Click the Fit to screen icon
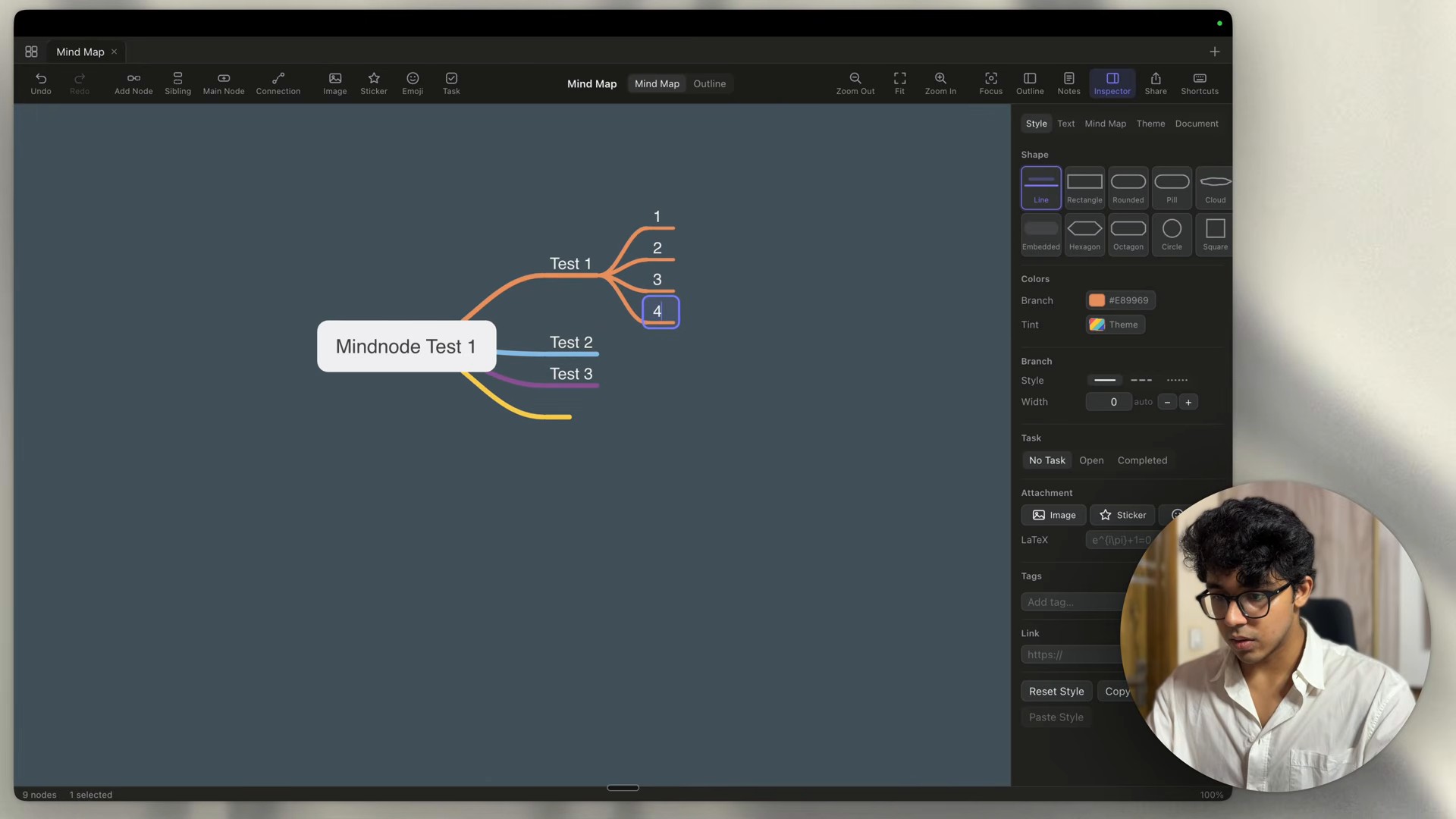 899,83
